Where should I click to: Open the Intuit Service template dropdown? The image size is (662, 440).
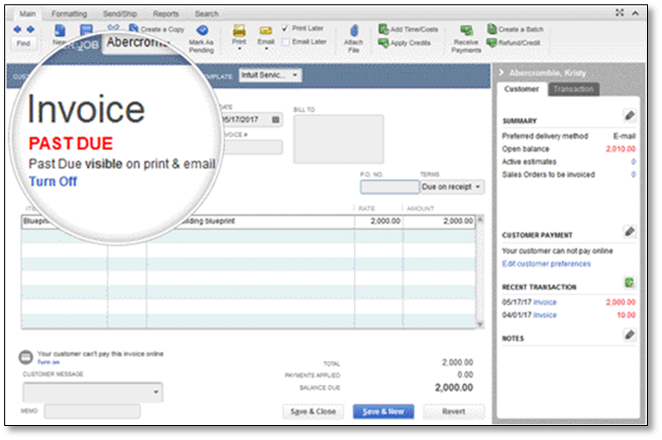270,75
